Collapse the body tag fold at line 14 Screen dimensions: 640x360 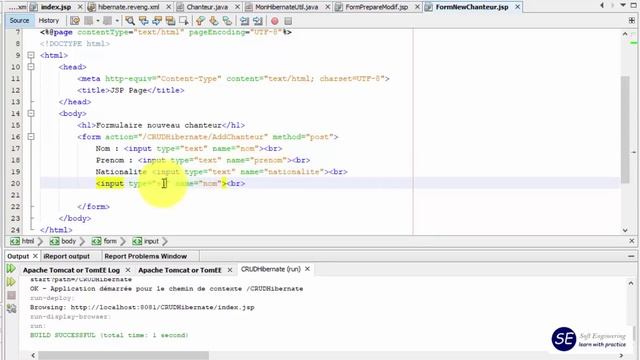pos(31,113)
